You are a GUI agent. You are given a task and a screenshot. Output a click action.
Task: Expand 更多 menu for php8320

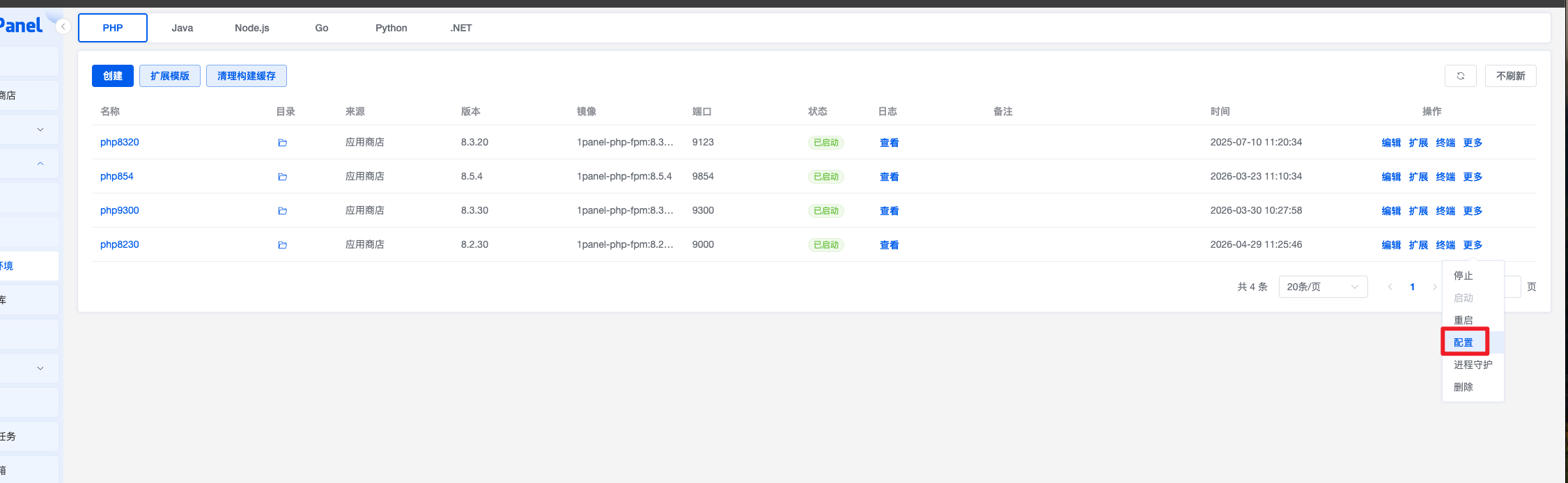[1473, 143]
